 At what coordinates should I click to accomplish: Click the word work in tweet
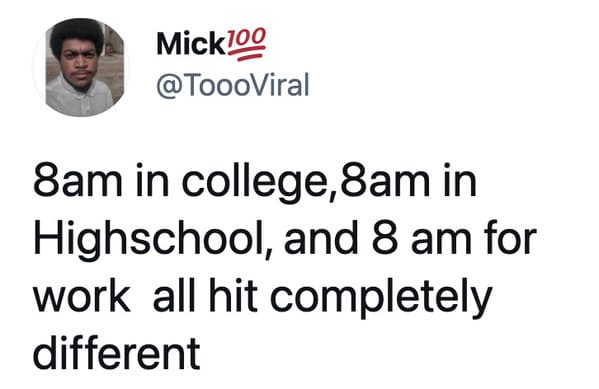(82, 297)
